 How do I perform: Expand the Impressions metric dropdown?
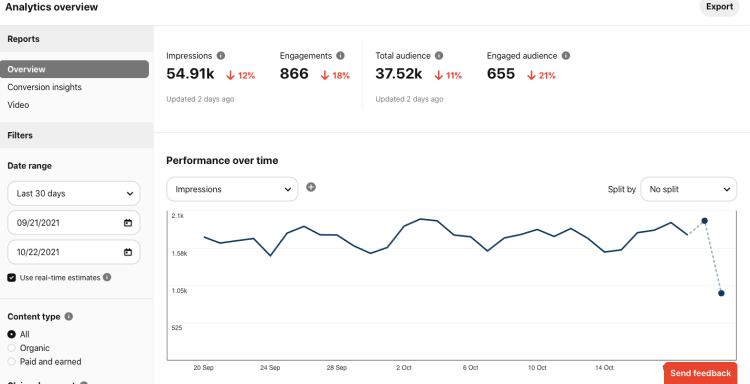click(x=232, y=189)
